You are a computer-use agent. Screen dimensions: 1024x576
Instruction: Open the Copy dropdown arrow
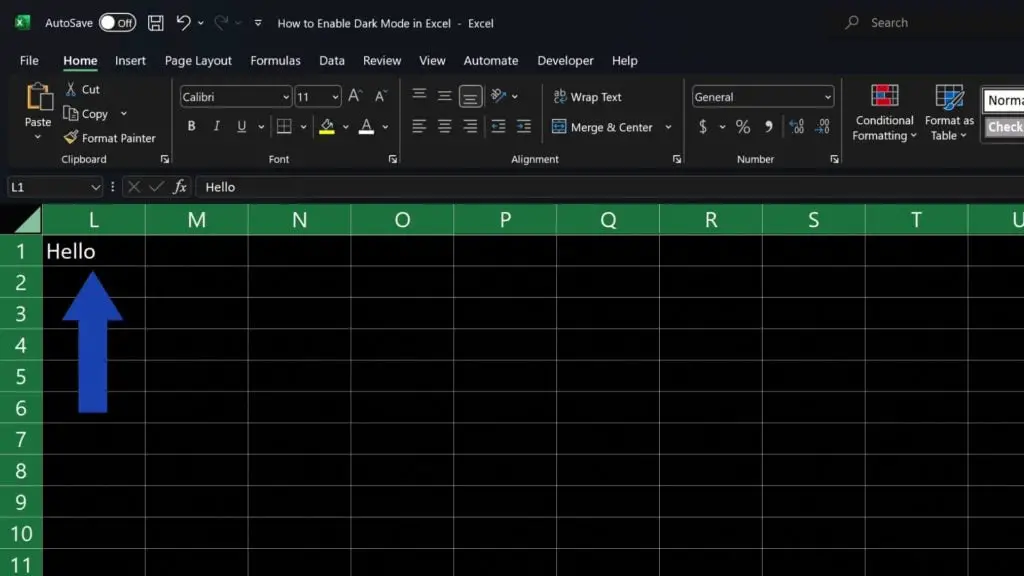pyautogui.click(x=123, y=114)
